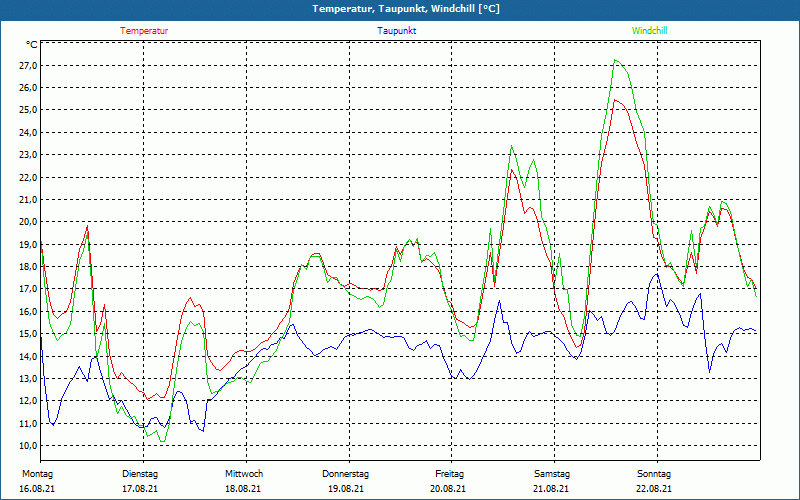Click the Samstag day label
This screenshot has height=500, width=800.
552,474
